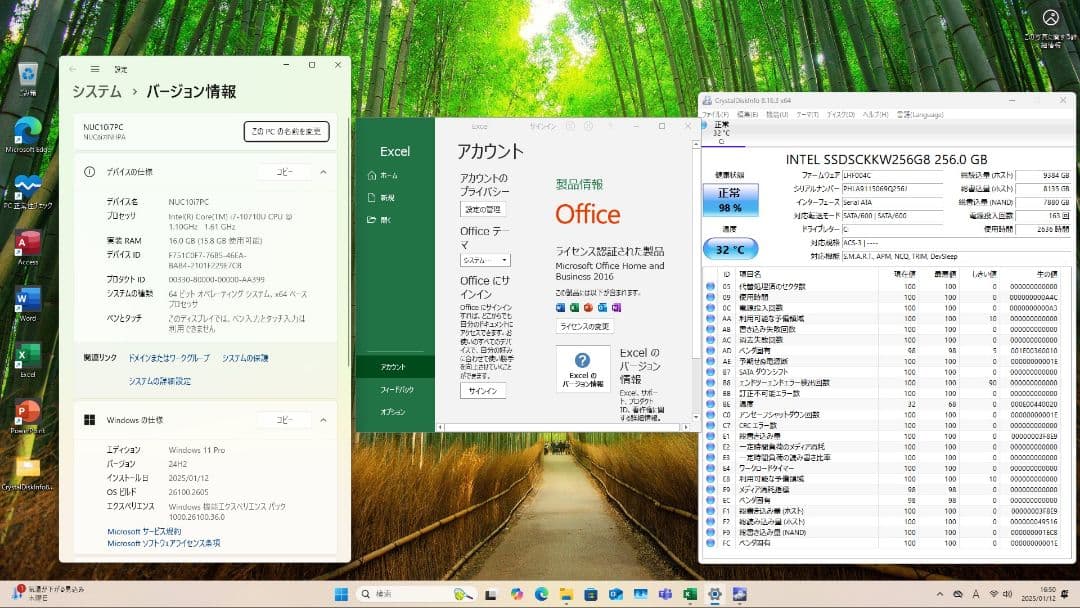Click the 正常 98% health status badge

(x=730, y=198)
